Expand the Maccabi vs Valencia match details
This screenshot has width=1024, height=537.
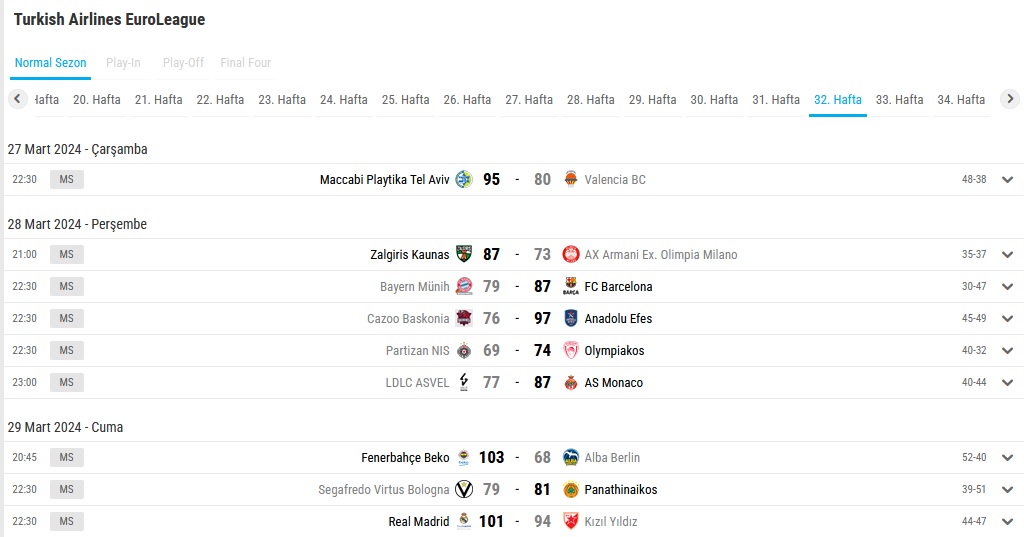[x=1007, y=180]
